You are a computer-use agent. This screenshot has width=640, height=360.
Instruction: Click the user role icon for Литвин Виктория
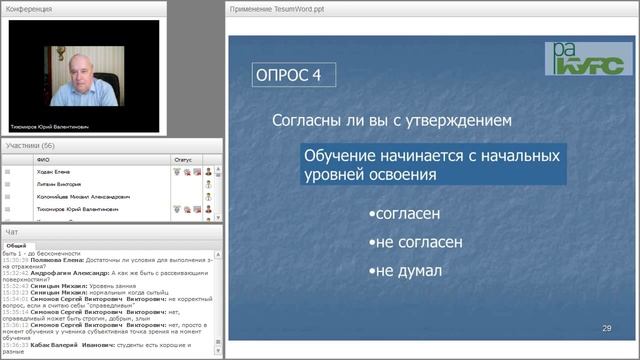click(x=209, y=184)
